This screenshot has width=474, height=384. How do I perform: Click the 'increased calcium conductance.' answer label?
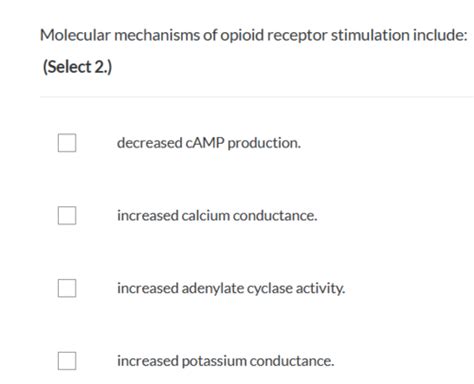[x=217, y=216]
